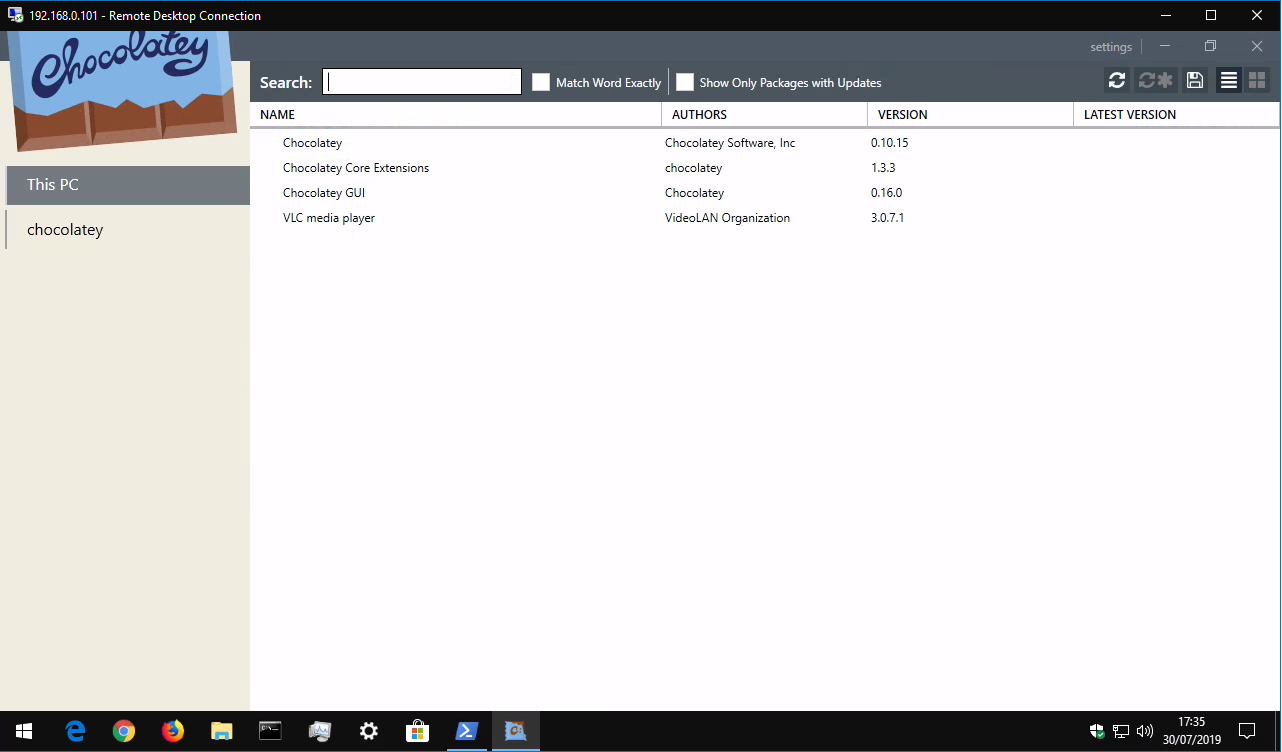Refresh the package list with the refresh icon
1282x752 pixels.
[x=1117, y=81]
